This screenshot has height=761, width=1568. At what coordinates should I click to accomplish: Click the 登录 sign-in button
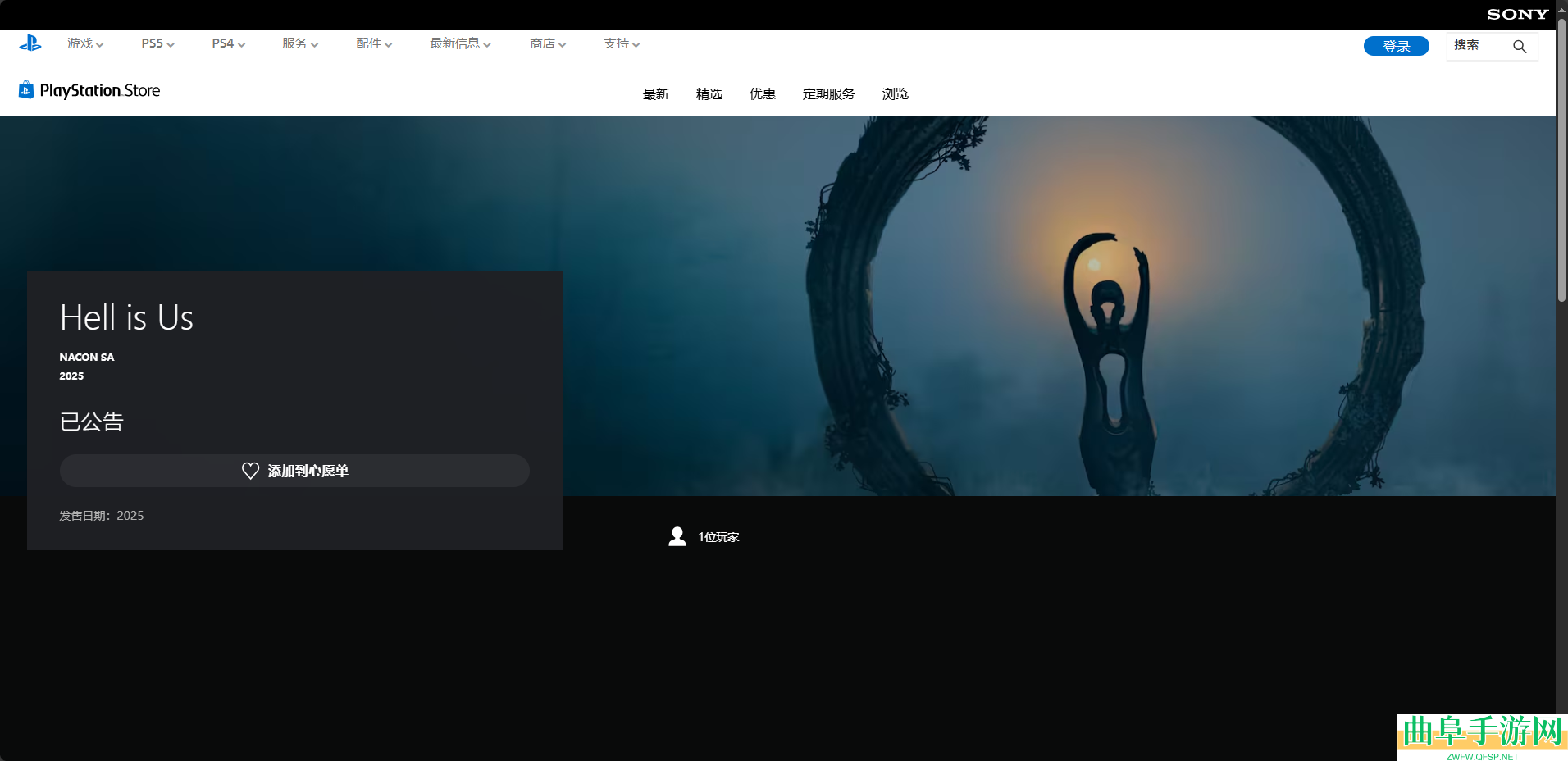point(1397,46)
